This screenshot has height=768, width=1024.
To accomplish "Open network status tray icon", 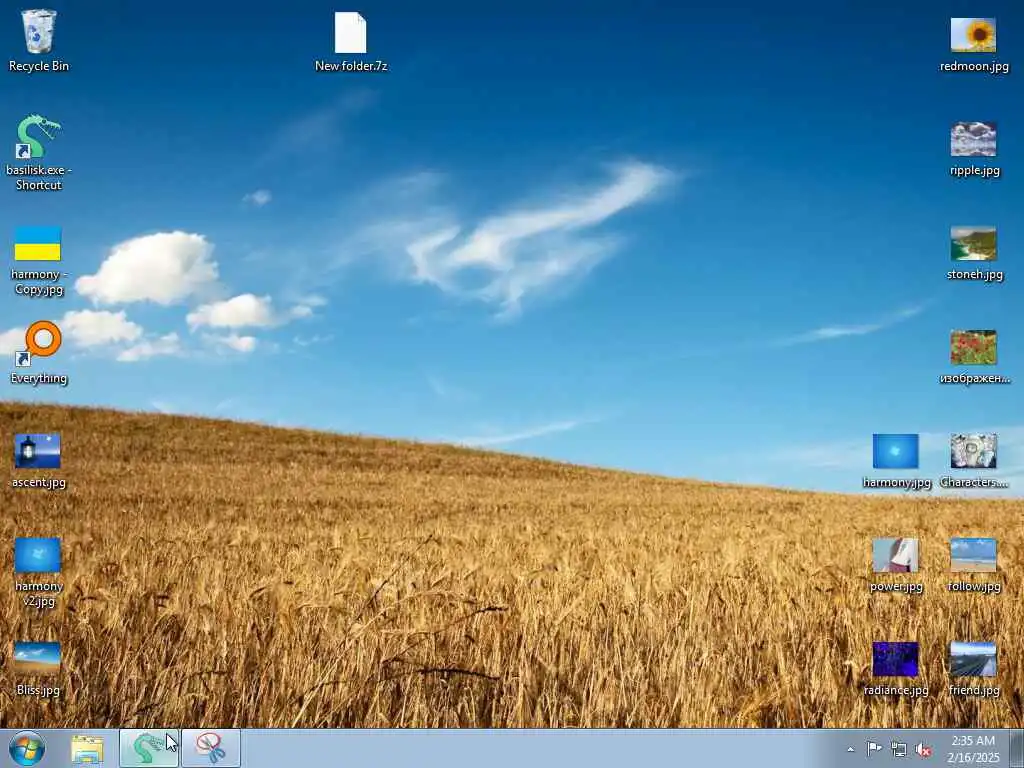I will pos(899,749).
